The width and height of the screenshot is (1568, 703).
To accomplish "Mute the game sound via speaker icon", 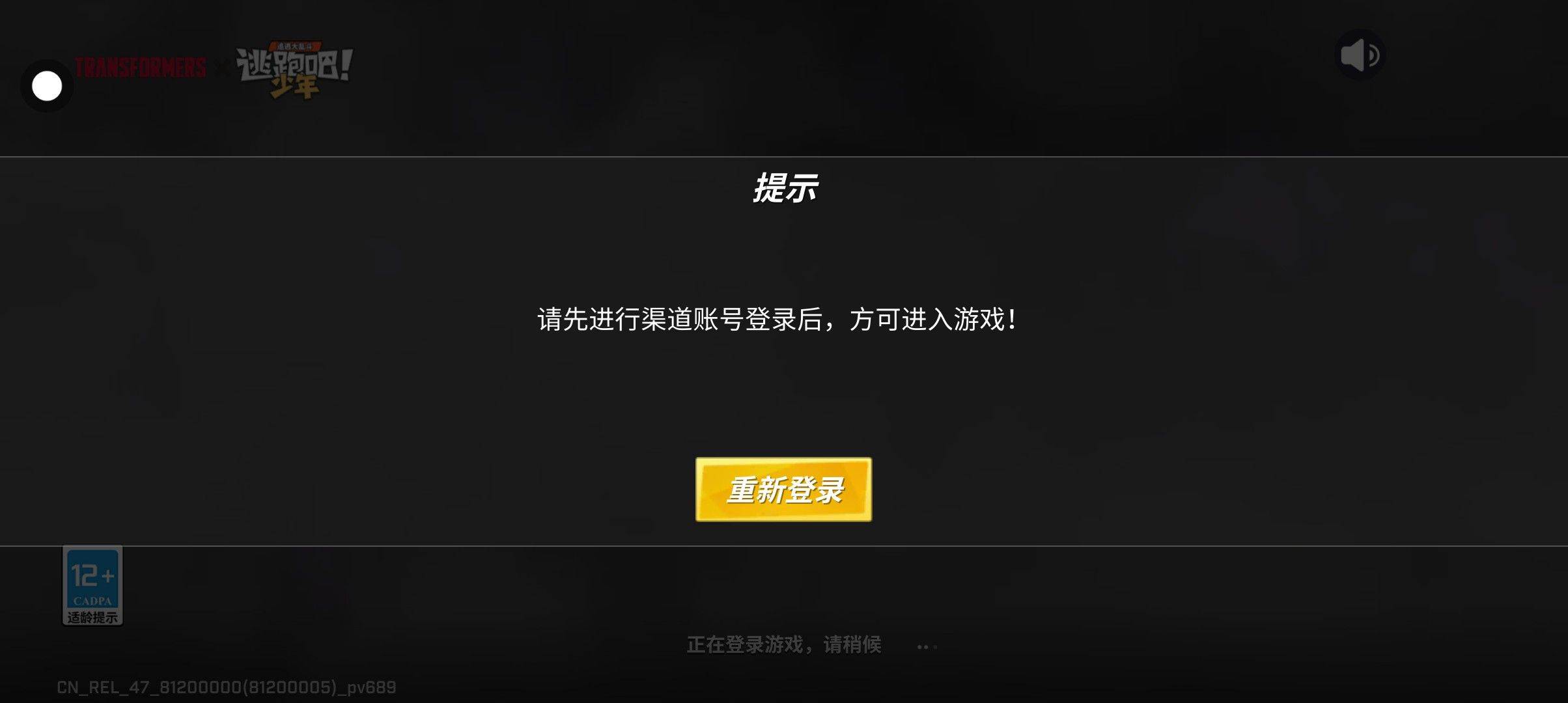I will 1360,55.
